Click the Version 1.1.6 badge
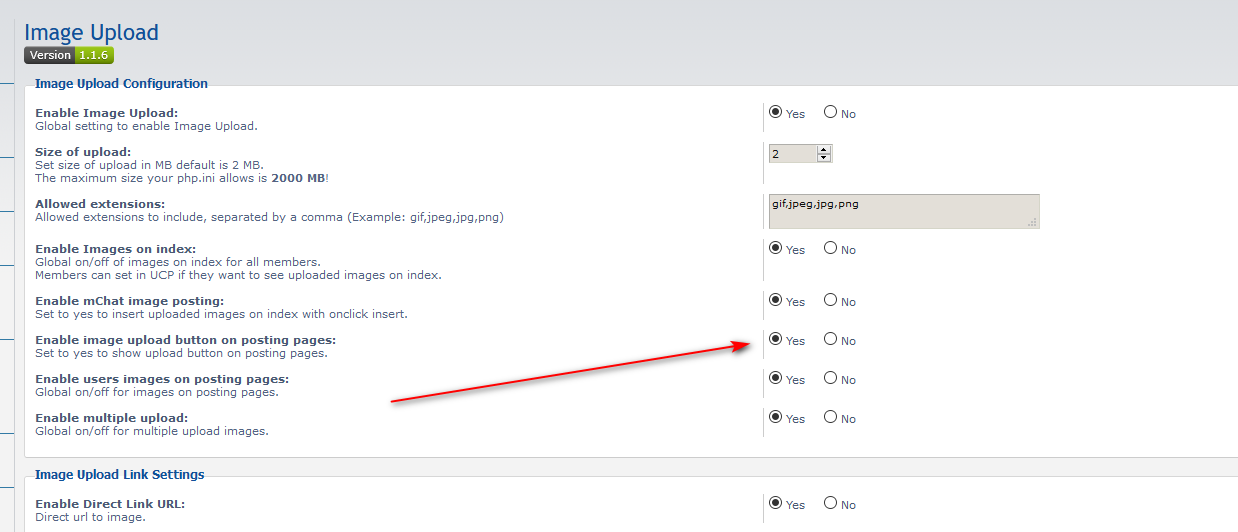The width and height of the screenshot is (1238, 532). pos(69,56)
